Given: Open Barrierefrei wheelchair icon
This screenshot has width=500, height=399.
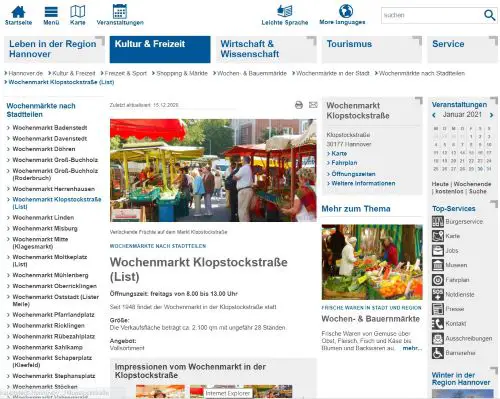Looking at the screenshot, I should click(x=438, y=353).
